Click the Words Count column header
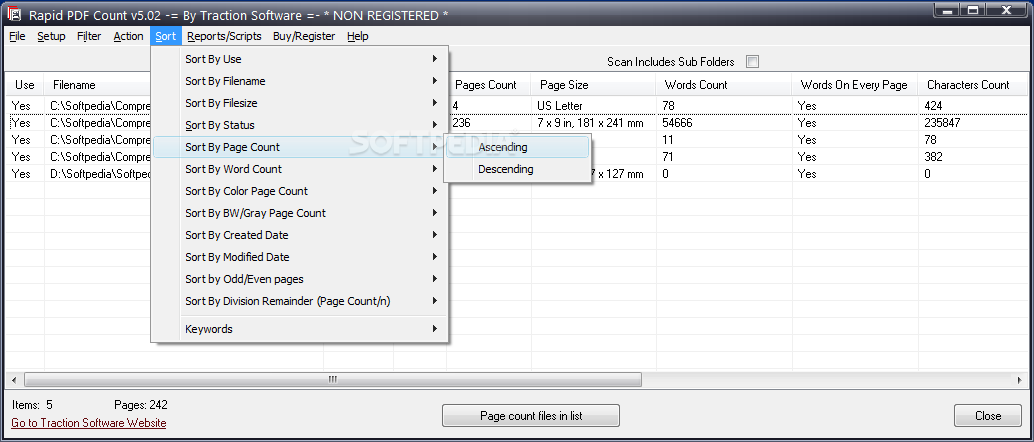Screen dimensions: 1034x442 724,85
